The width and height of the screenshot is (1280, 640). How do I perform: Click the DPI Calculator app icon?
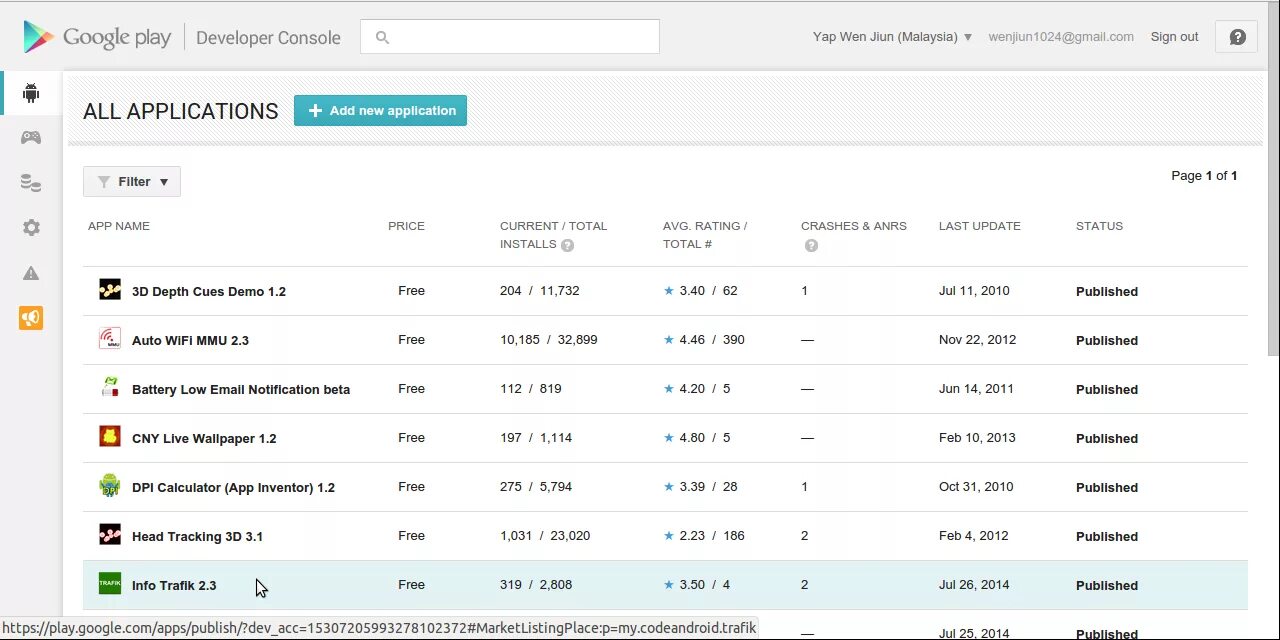(110, 486)
